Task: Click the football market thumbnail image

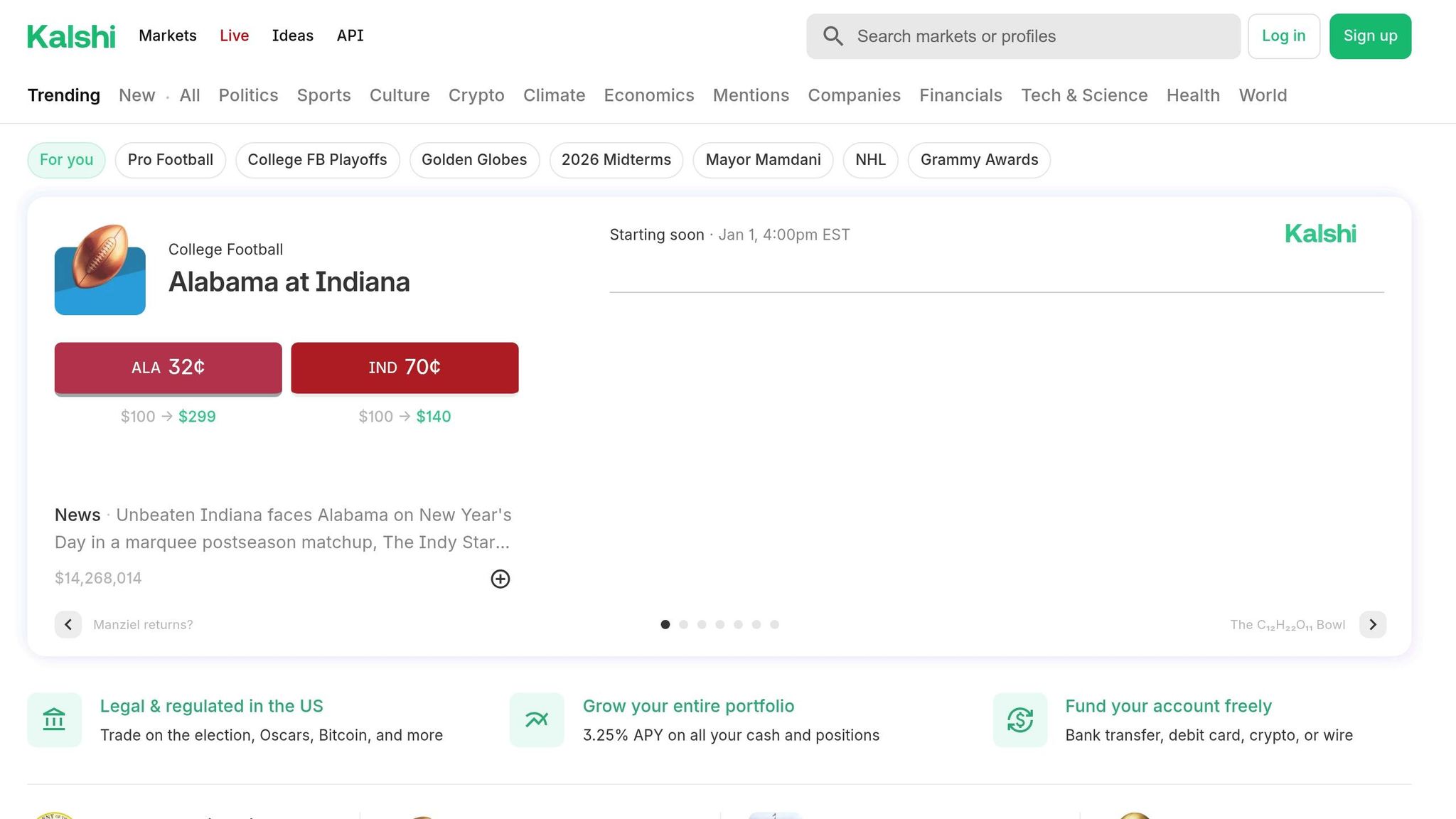Action: point(100,270)
